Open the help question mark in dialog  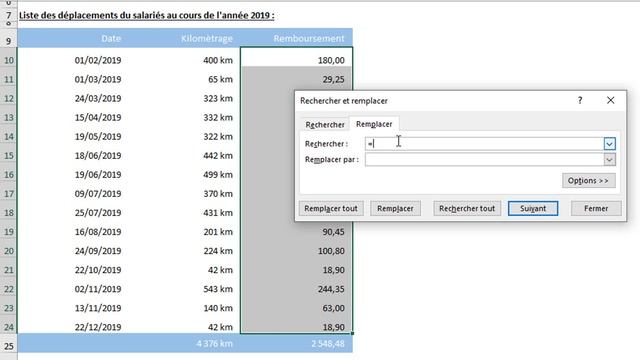(x=580, y=100)
